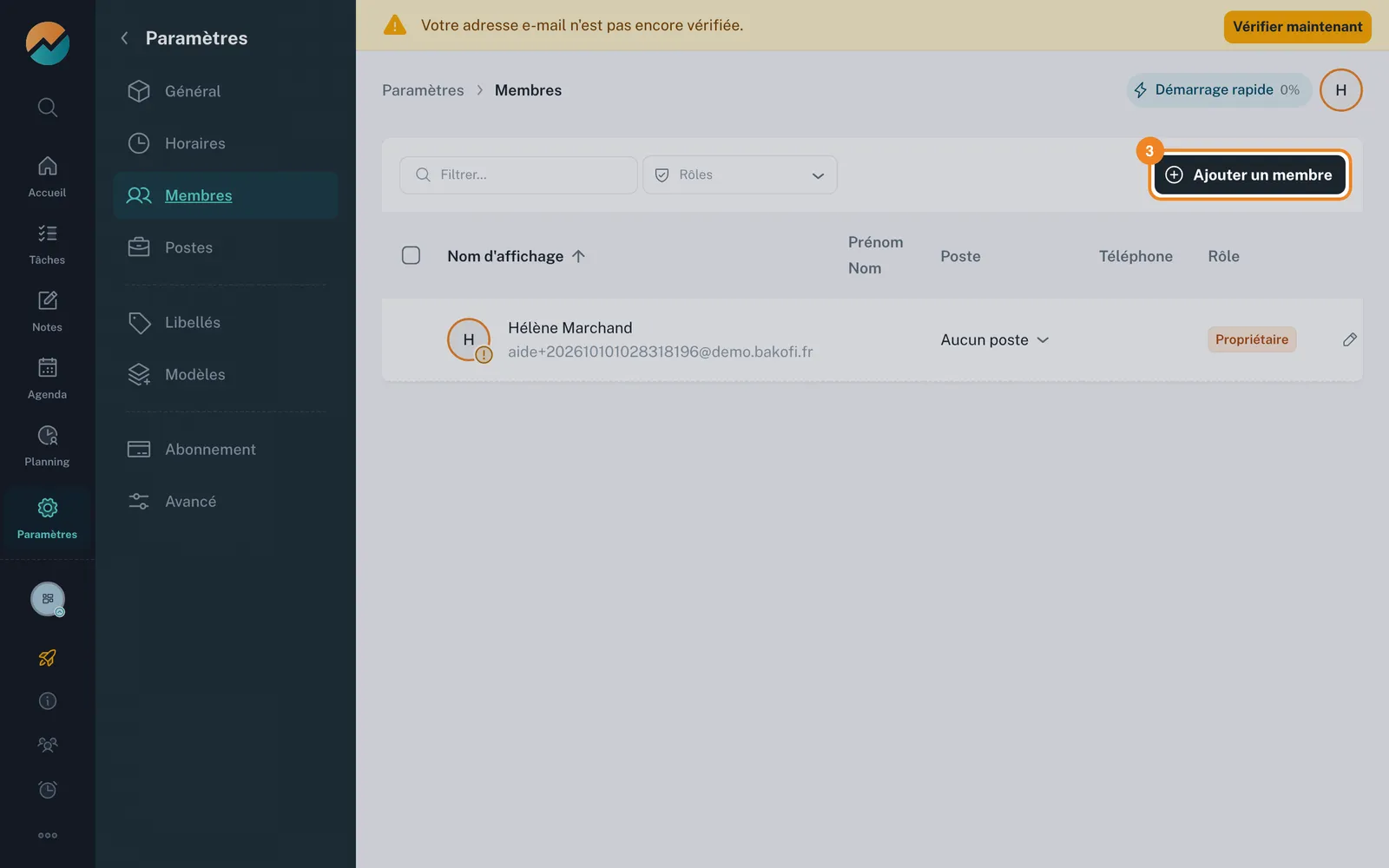
Task: Open Général settings section
Action: point(226,91)
